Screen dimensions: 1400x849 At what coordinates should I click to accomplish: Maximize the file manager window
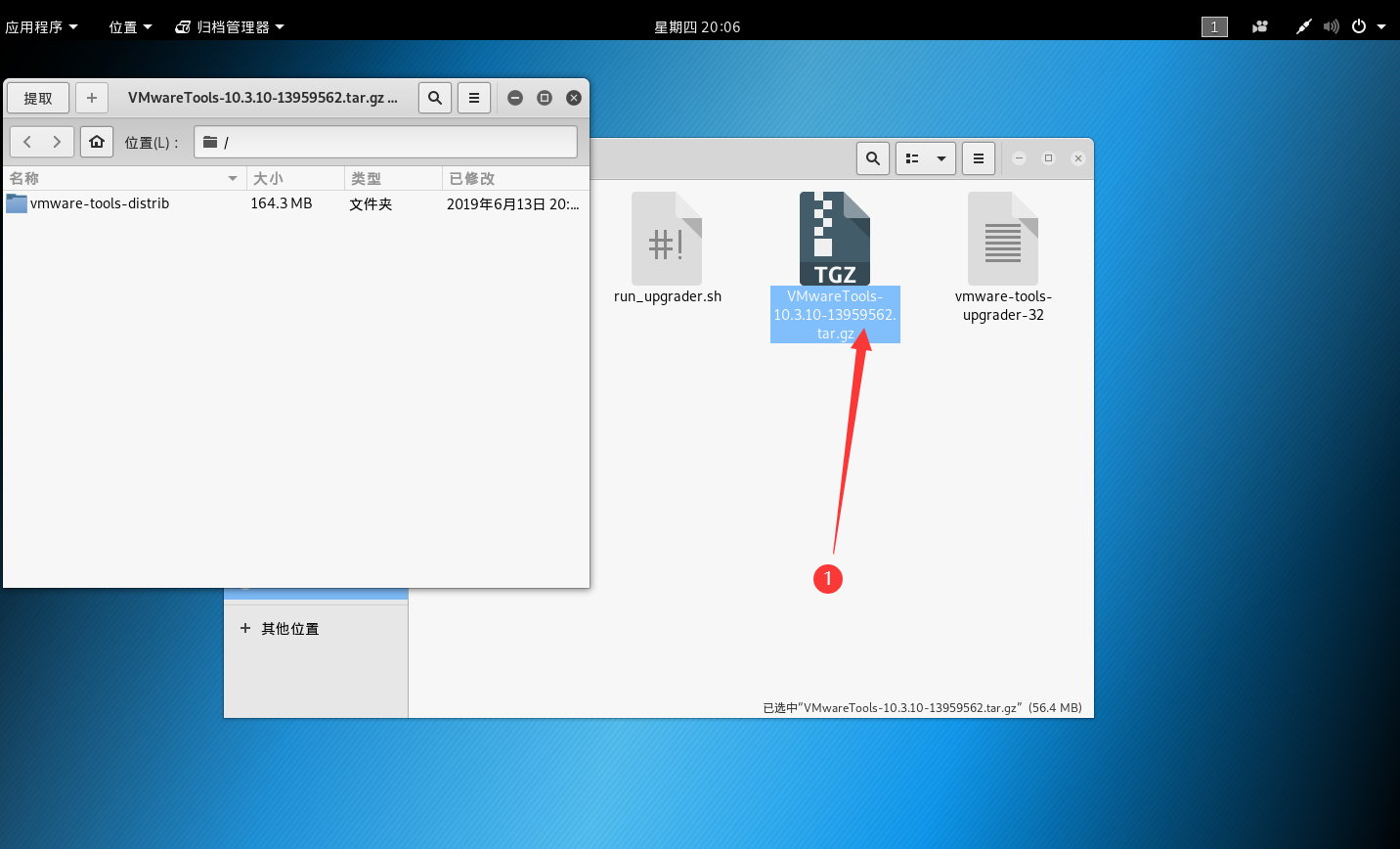click(1049, 158)
